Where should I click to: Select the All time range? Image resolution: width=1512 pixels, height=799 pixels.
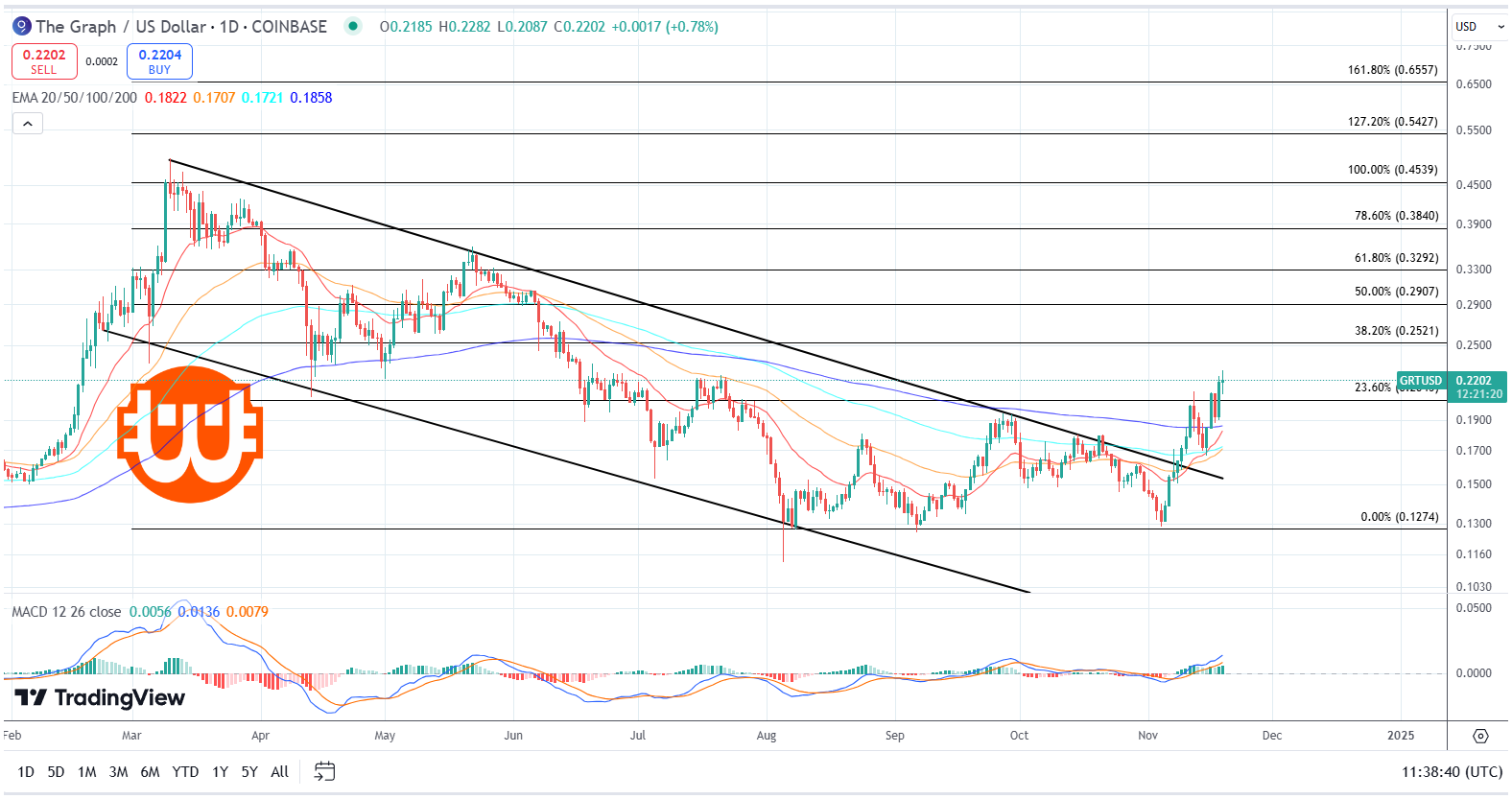point(279,771)
